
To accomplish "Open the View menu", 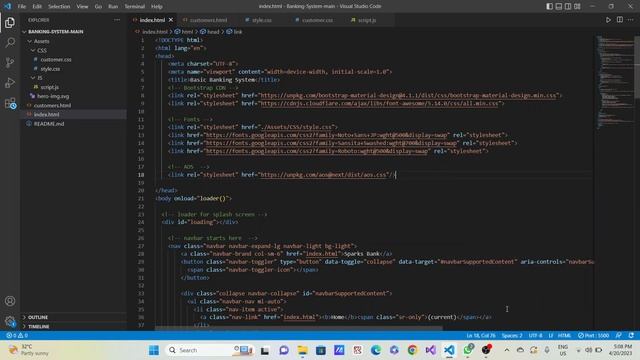I will (82, 6).
